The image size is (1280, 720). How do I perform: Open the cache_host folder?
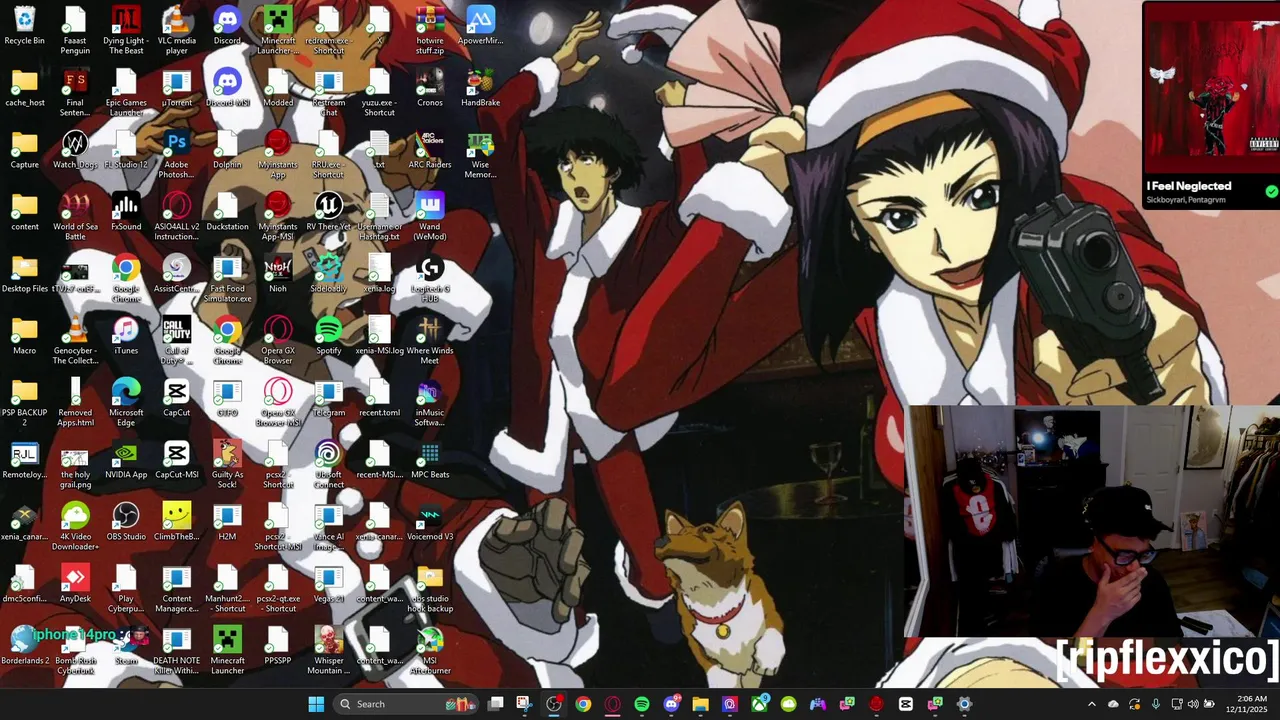[x=24, y=88]
